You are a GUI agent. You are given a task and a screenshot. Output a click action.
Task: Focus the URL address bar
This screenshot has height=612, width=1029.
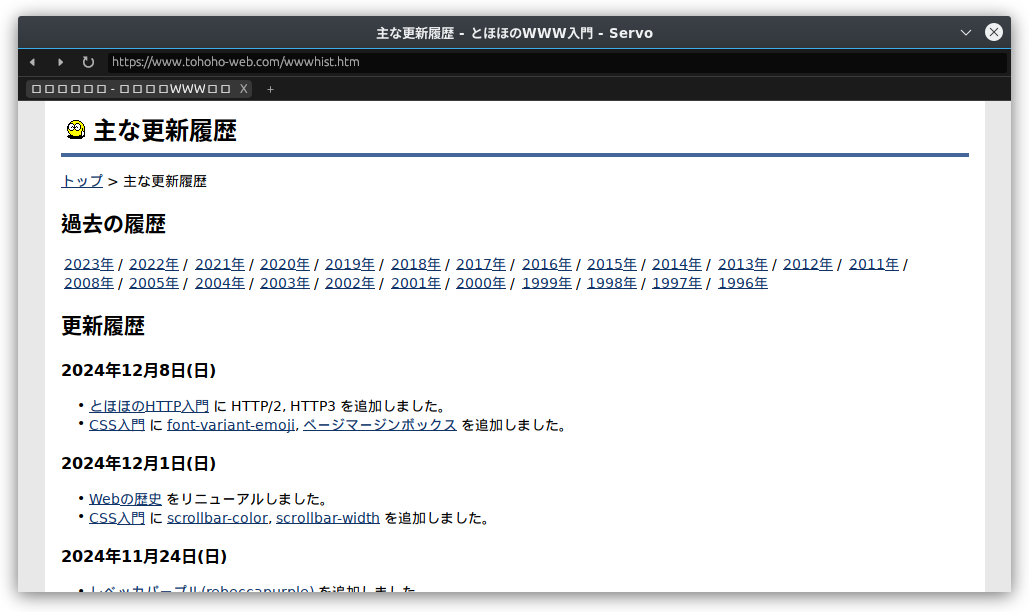tap(556, 62)
